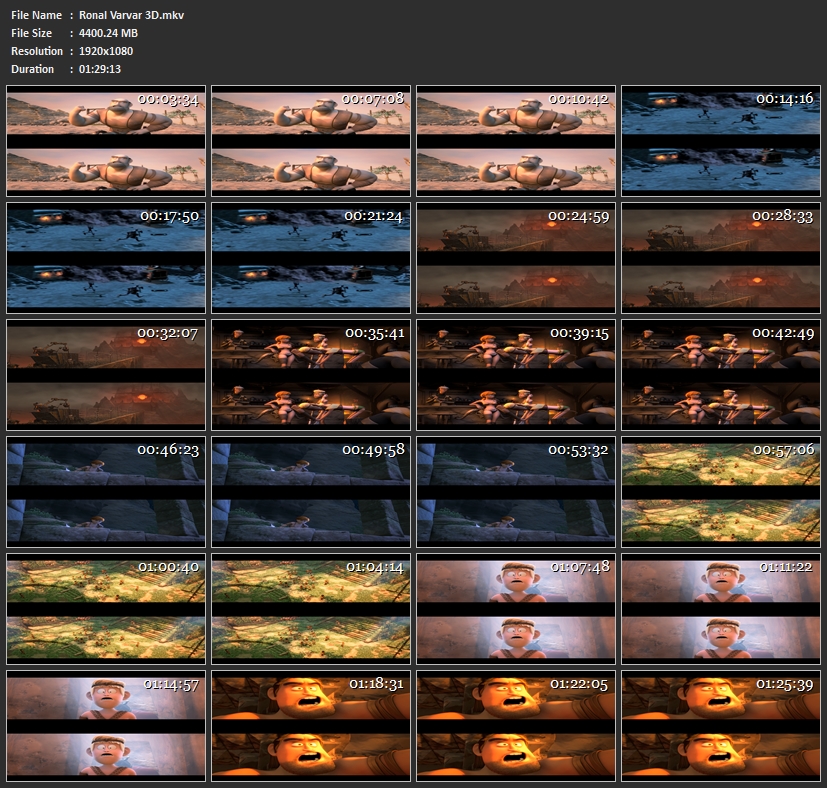Image resolution: width=827 pixels, height=788 pixels.
Task: Click the thumbnail at 00:32:07
Action: point(106,375)
